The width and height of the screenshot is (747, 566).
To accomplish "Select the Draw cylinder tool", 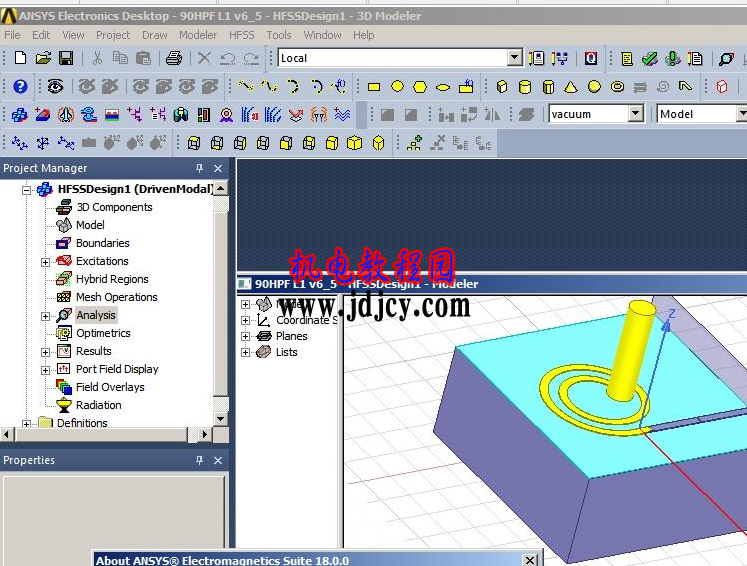I will coord(525,87).
